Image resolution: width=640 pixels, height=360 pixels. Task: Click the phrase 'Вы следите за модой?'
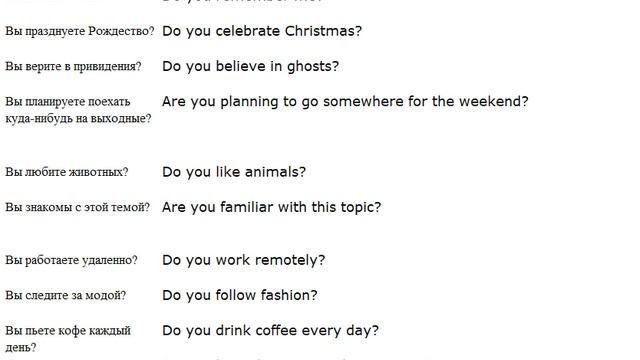[x=66, y=295]
